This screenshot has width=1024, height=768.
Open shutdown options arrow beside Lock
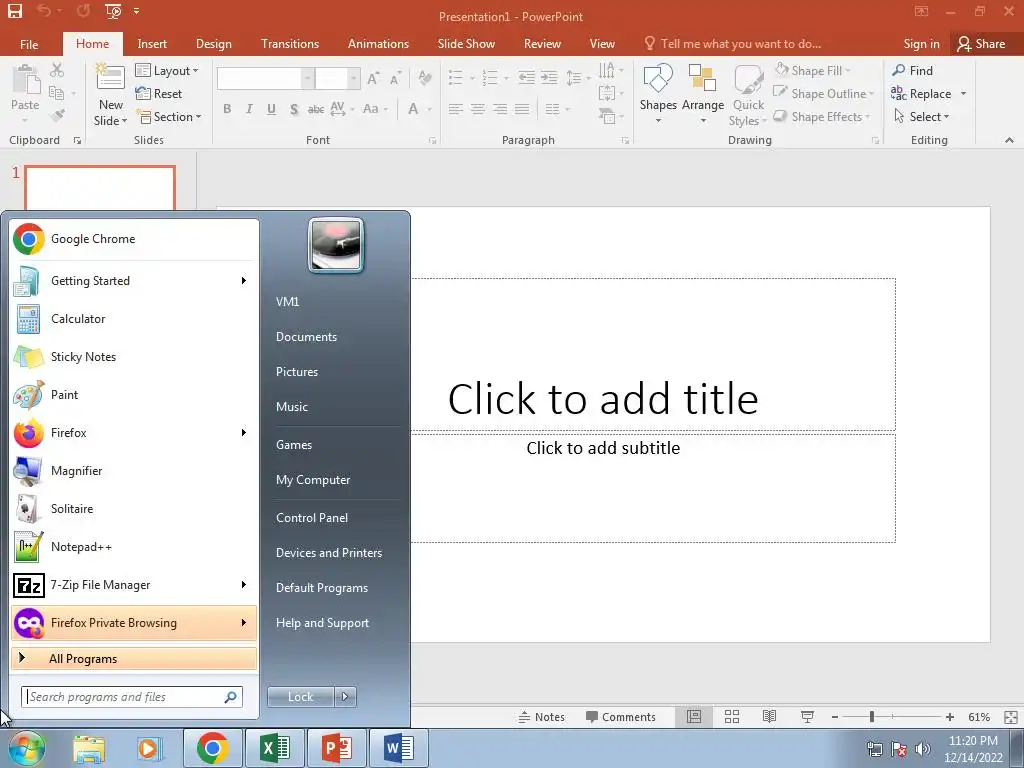[x=345, y=697]
